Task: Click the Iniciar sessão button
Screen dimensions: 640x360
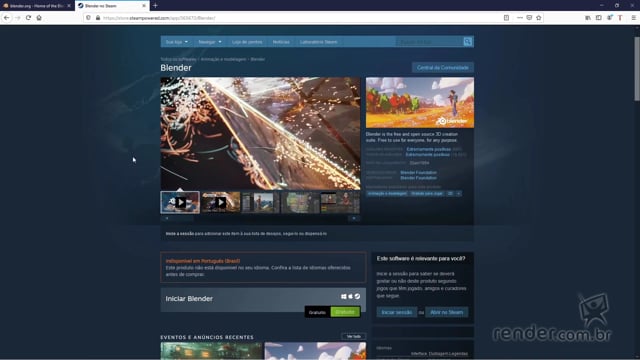Action: (396, 312)
